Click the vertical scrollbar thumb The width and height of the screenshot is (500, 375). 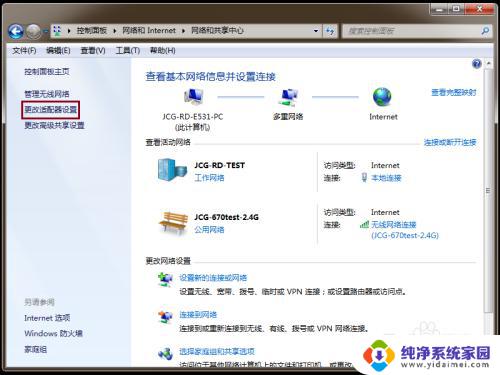[x=488, y=191]
